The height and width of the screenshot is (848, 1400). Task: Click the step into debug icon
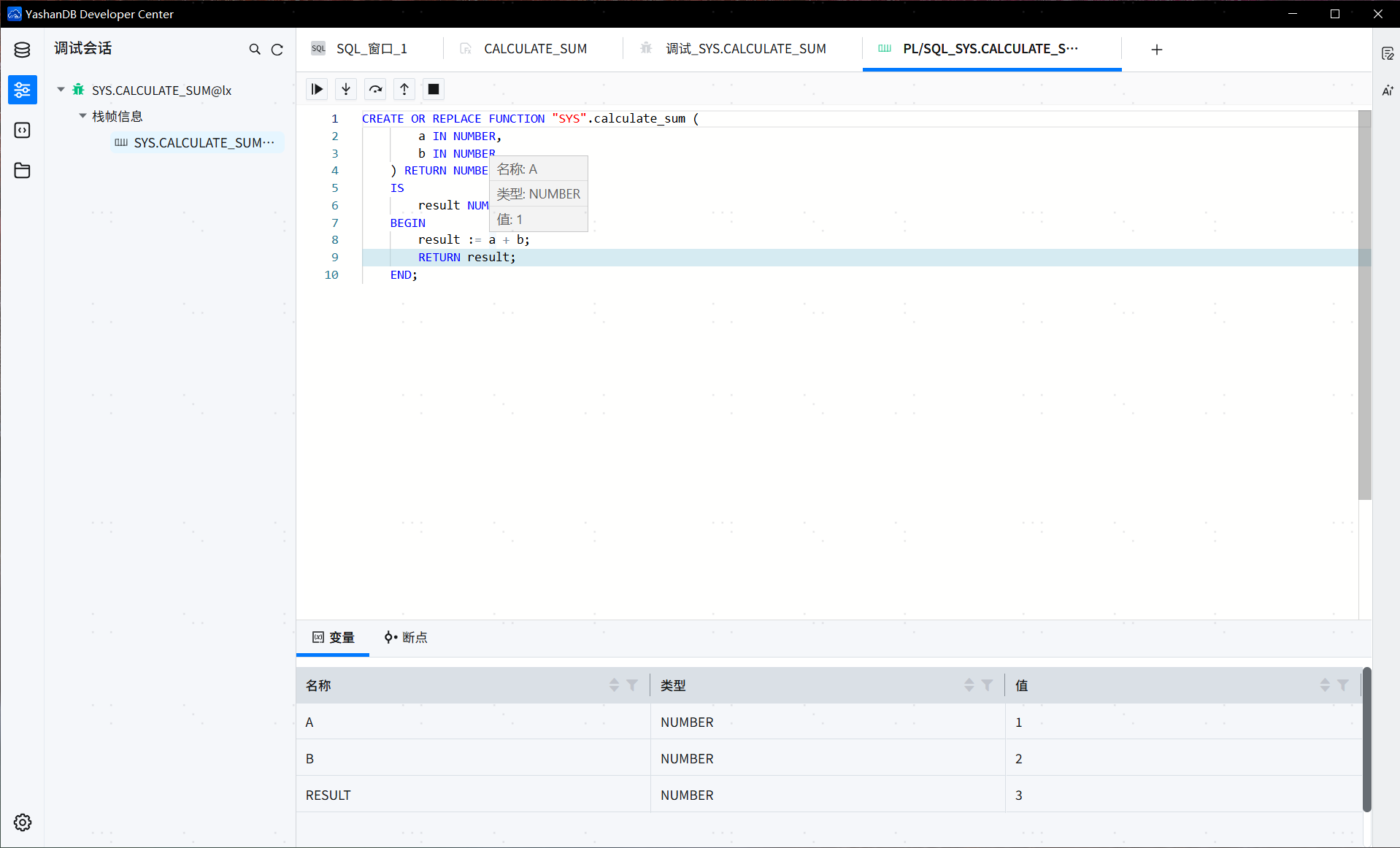click(346, 89)
